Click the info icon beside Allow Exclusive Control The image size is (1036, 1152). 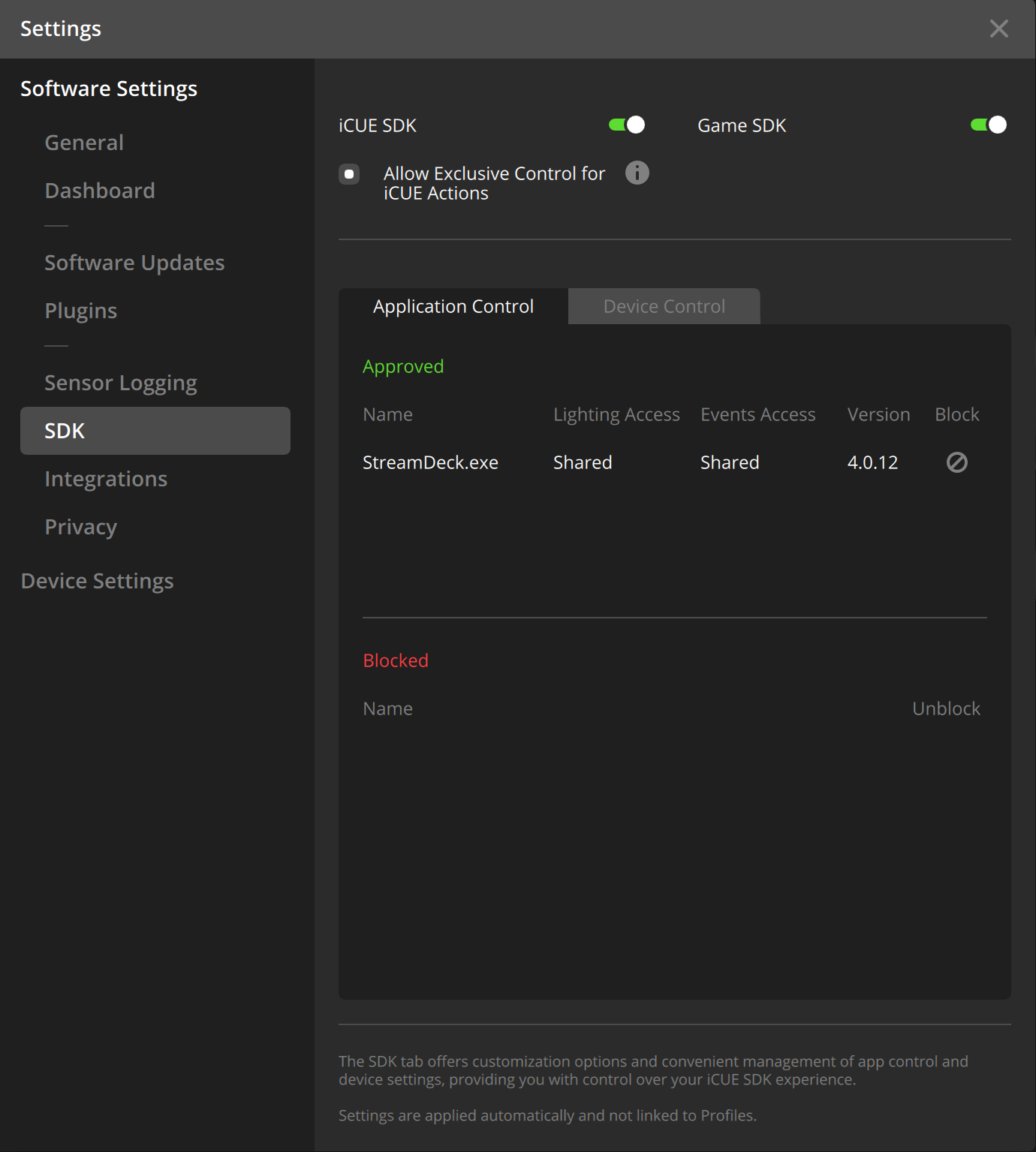click(637, 173)
